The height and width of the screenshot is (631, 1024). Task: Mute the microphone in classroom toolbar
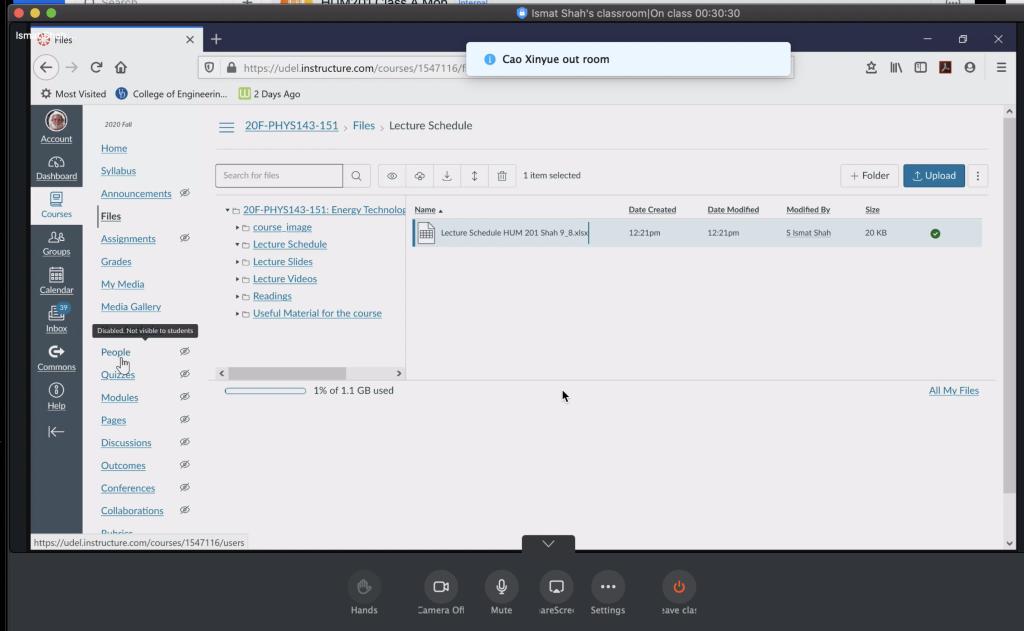[501, 587]
